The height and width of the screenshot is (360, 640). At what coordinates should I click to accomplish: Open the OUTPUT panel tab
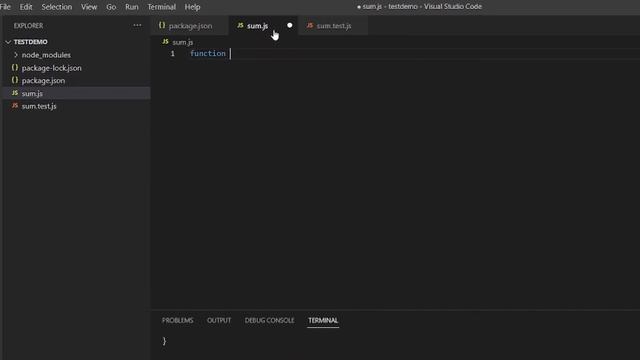[219, 320]
